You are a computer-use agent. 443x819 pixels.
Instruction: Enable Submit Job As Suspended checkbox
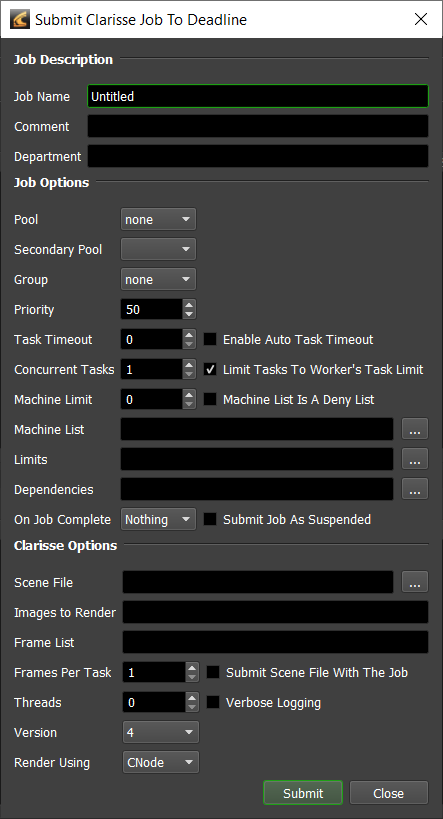pos(210,519)
